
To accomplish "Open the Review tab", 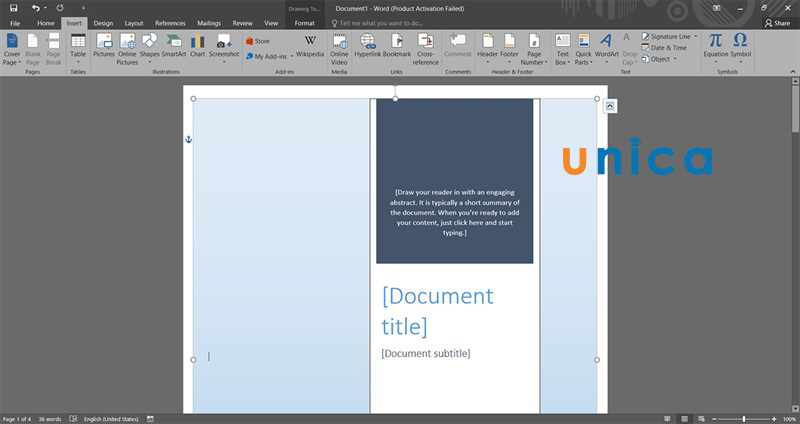I will coord(242,23).
